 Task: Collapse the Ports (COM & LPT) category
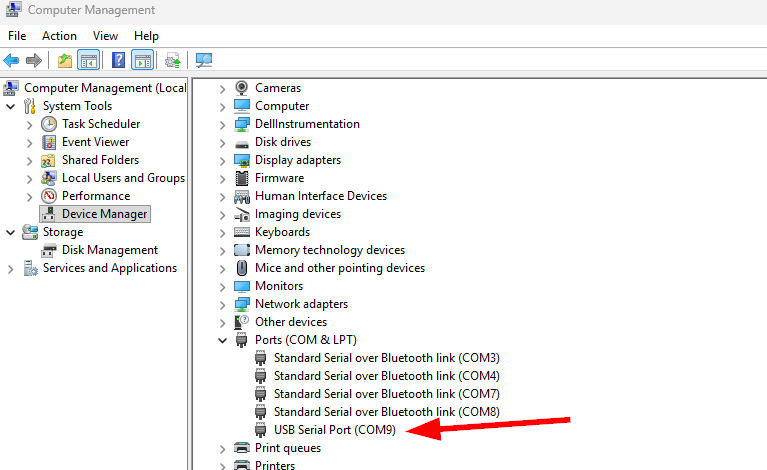[223, 340]
